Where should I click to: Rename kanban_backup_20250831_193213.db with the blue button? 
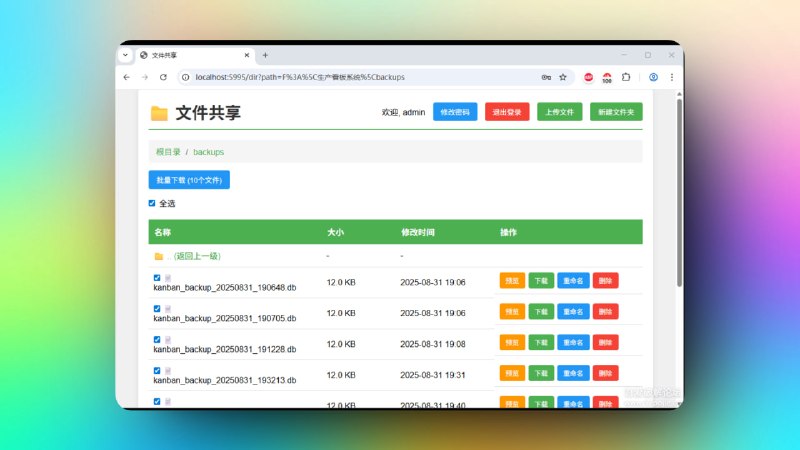tap(573, 373)
